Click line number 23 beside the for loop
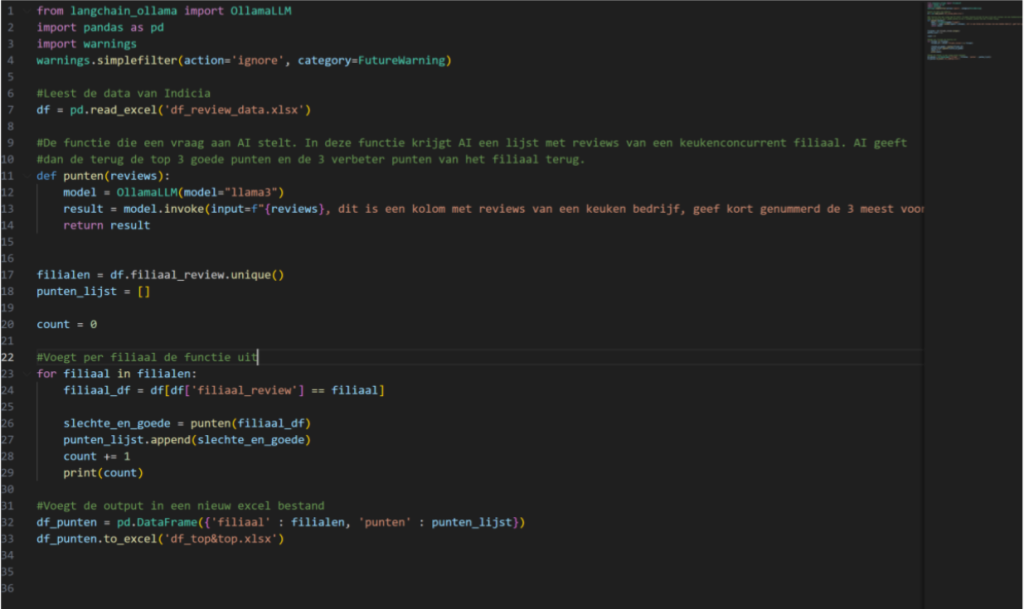 pyautogui.click(x=9, y=373)
